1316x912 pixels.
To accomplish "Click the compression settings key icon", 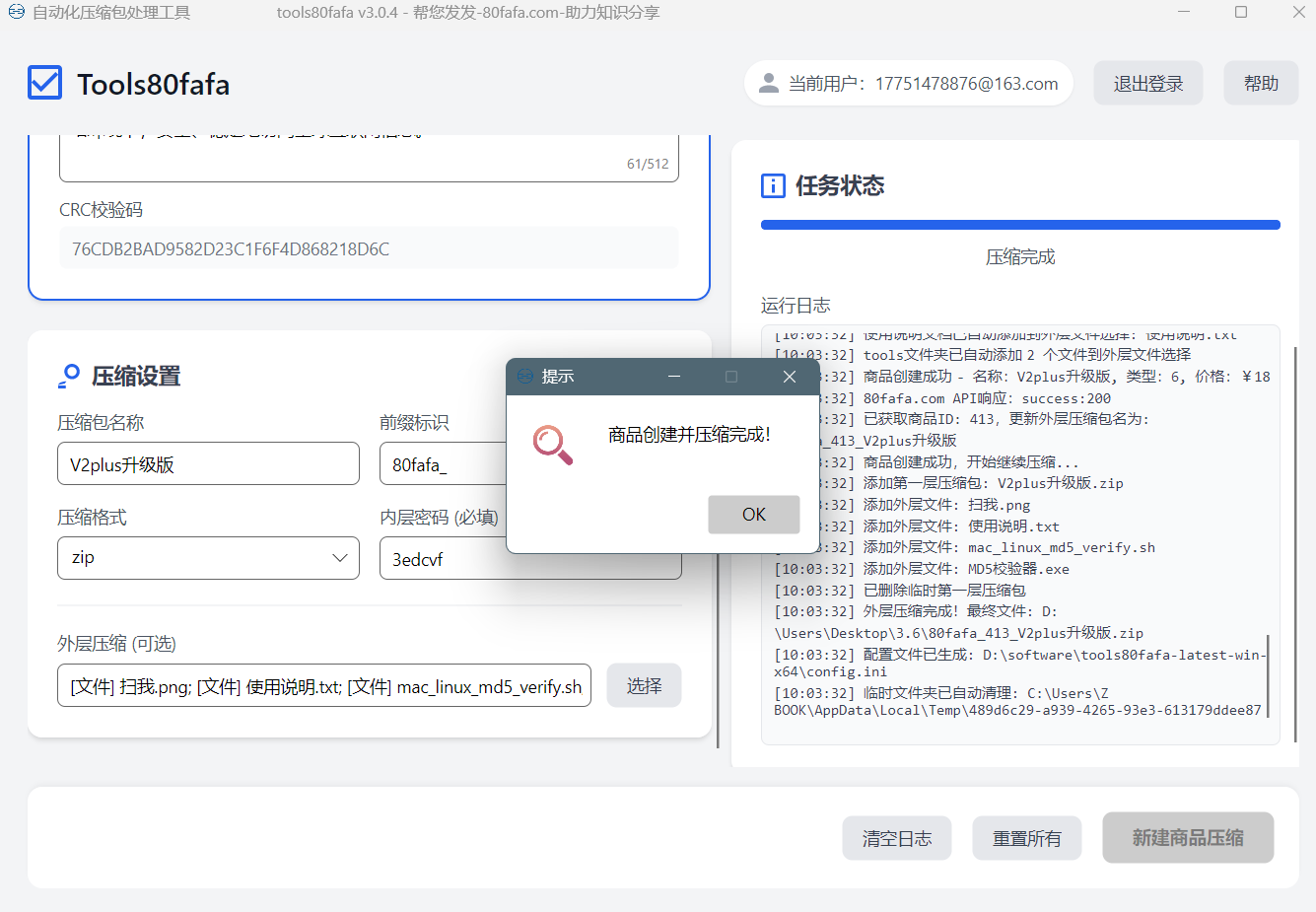I will point(69,376).
